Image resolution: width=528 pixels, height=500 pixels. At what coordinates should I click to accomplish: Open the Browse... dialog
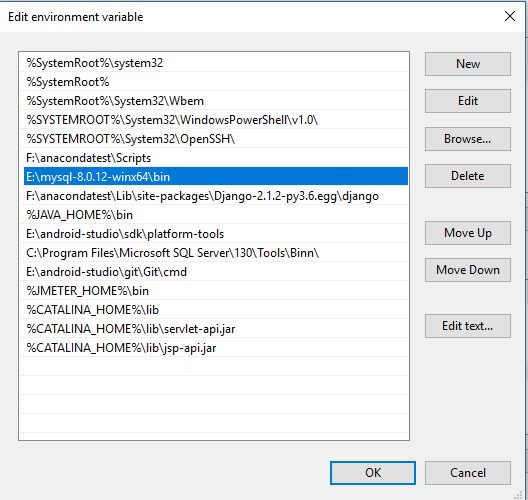(x=468, y=139)
